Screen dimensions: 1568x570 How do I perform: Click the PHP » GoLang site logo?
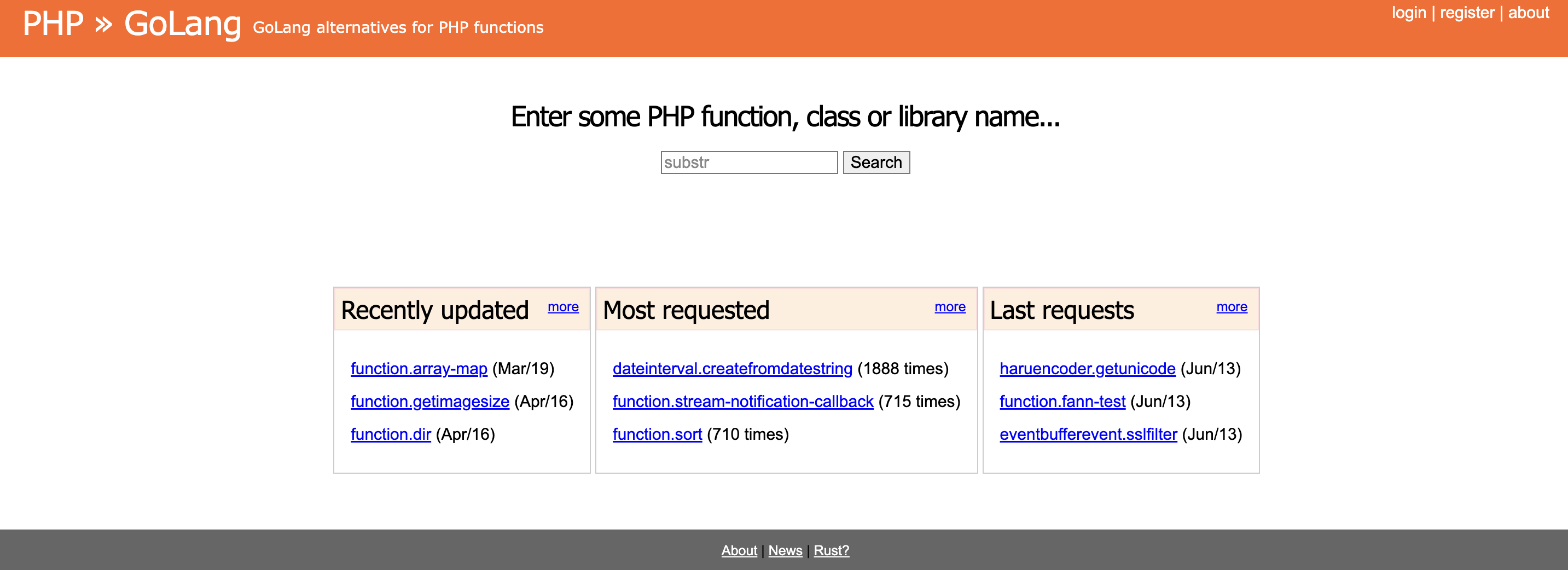[x=132, y=24]
